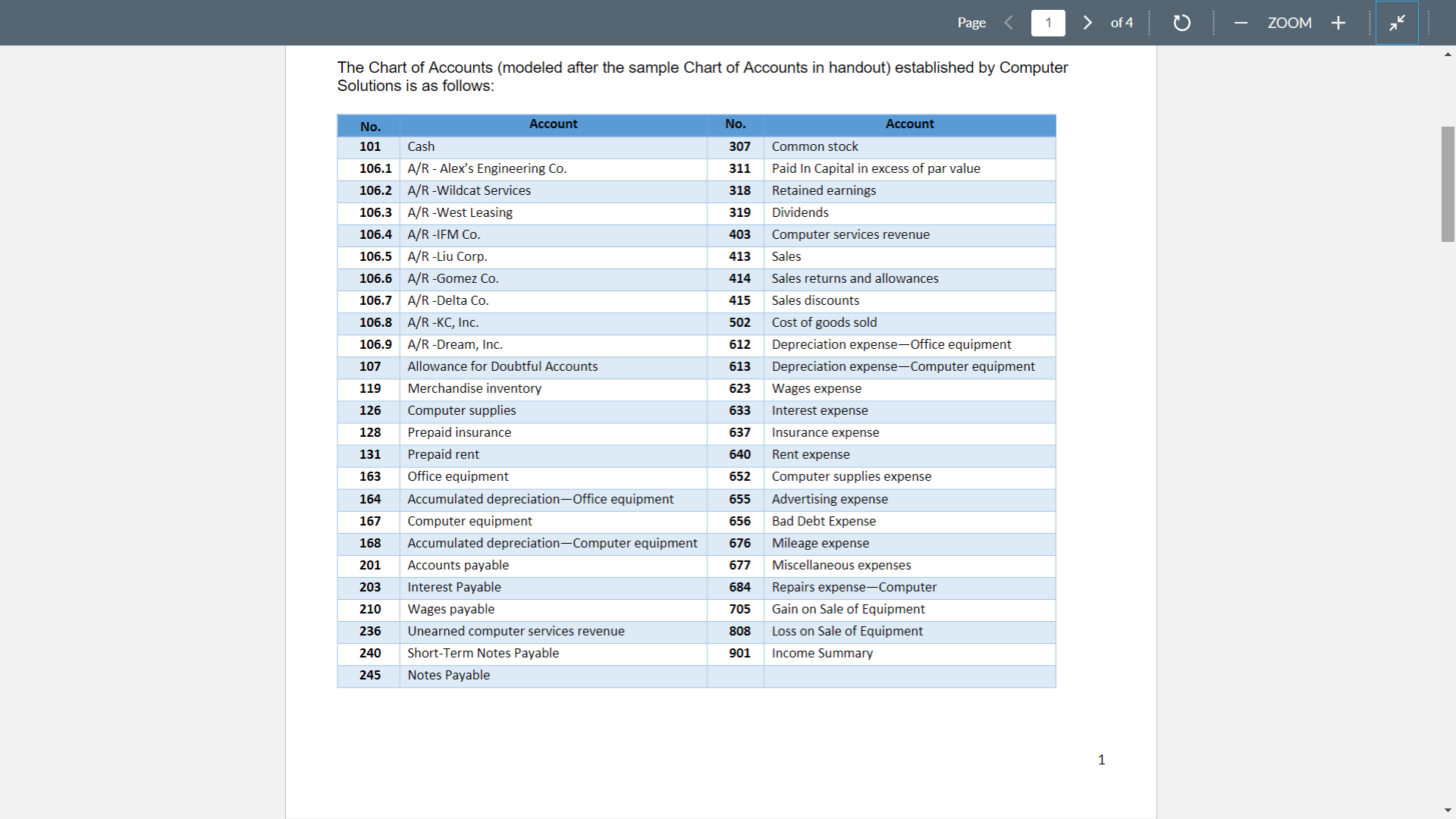Exit full screen with collapse arrows icon
Screen dimensions: 1456x819
[x=1397, y=23]
